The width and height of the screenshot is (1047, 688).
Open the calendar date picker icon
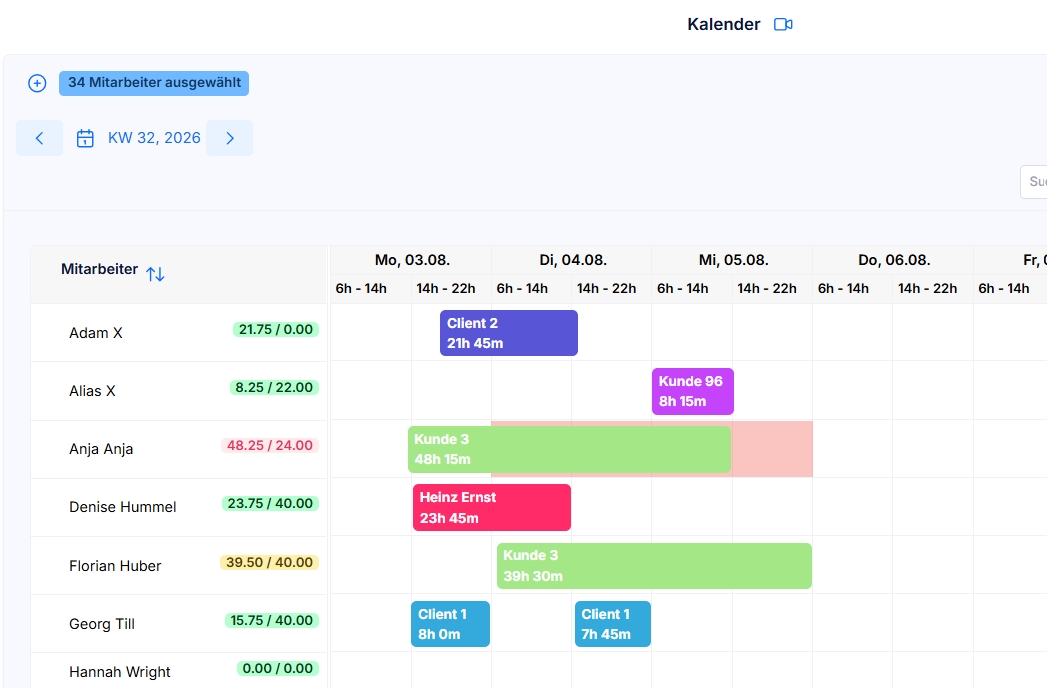click(x=85, y=138)
